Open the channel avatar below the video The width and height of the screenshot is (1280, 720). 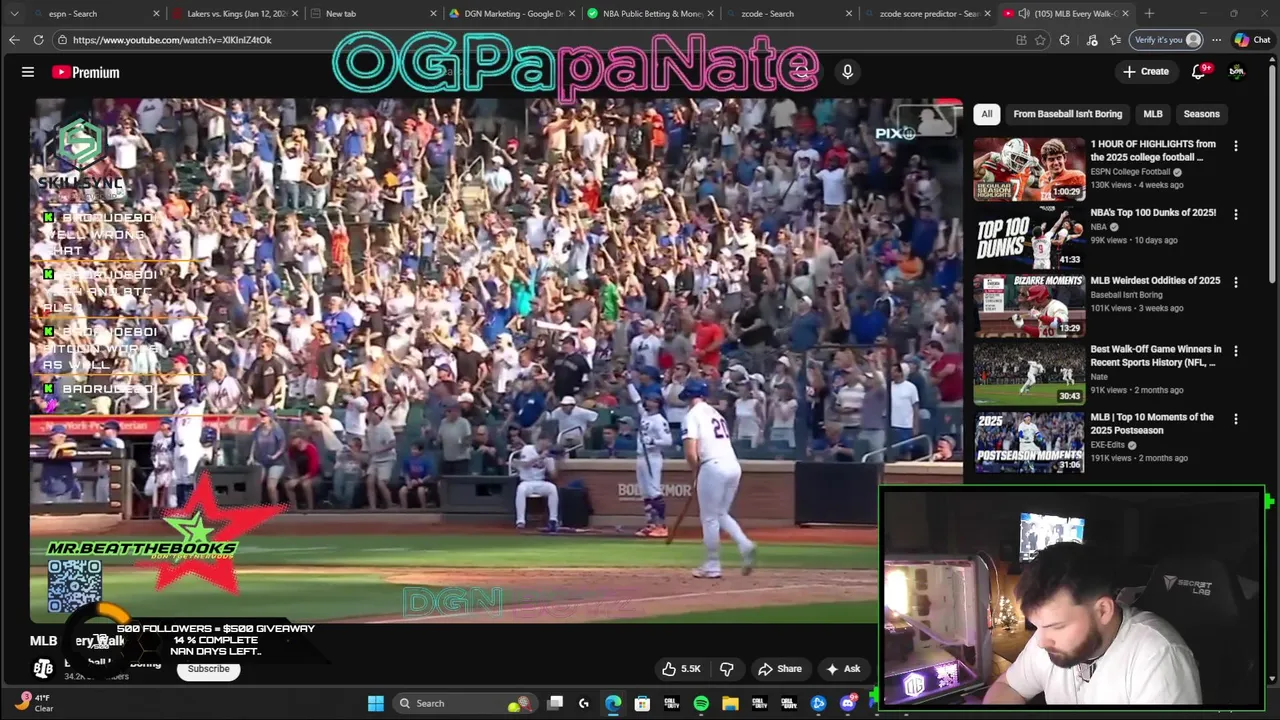43,668
